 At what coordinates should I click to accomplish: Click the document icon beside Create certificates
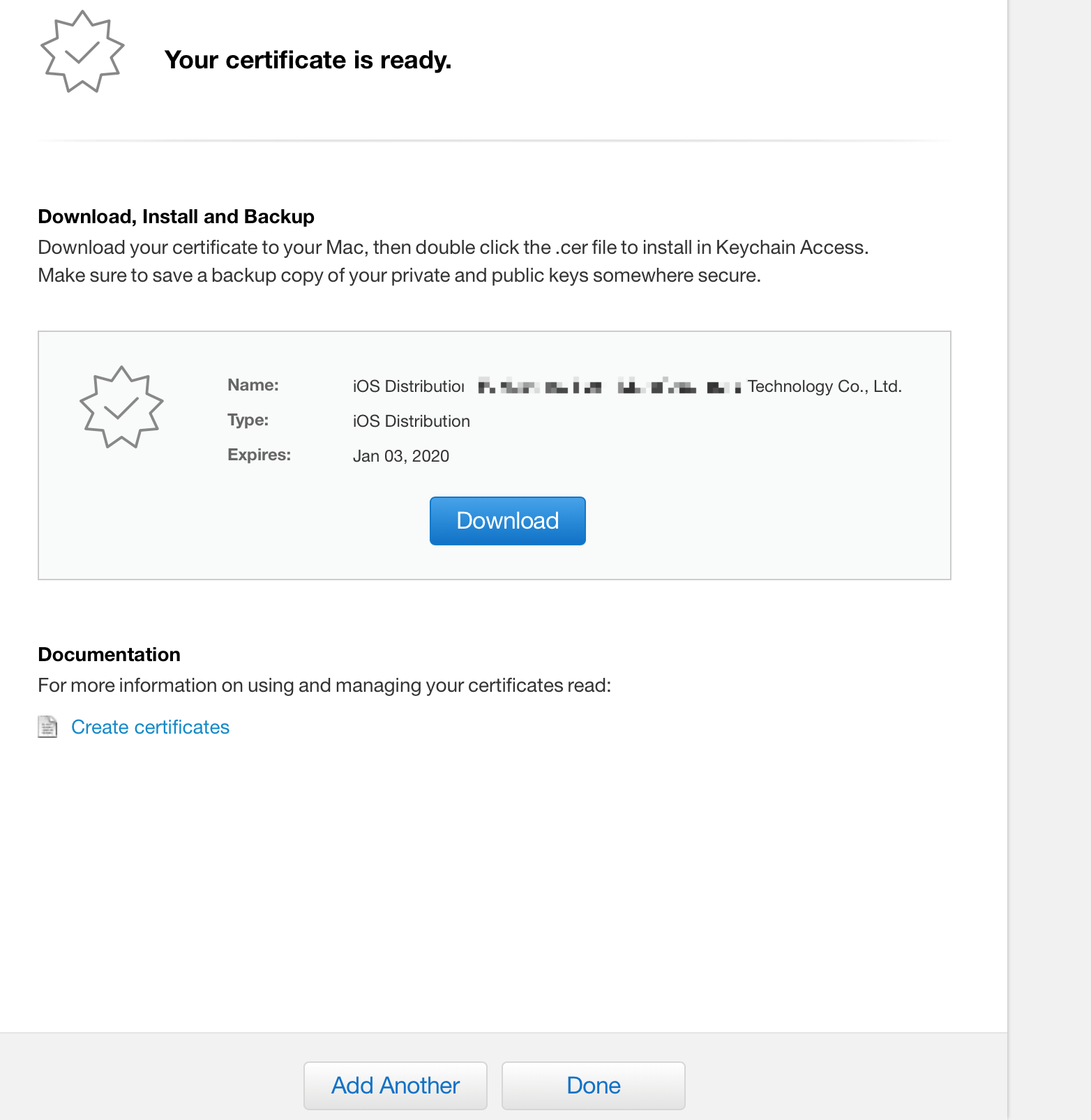click(x=47, y=727)
